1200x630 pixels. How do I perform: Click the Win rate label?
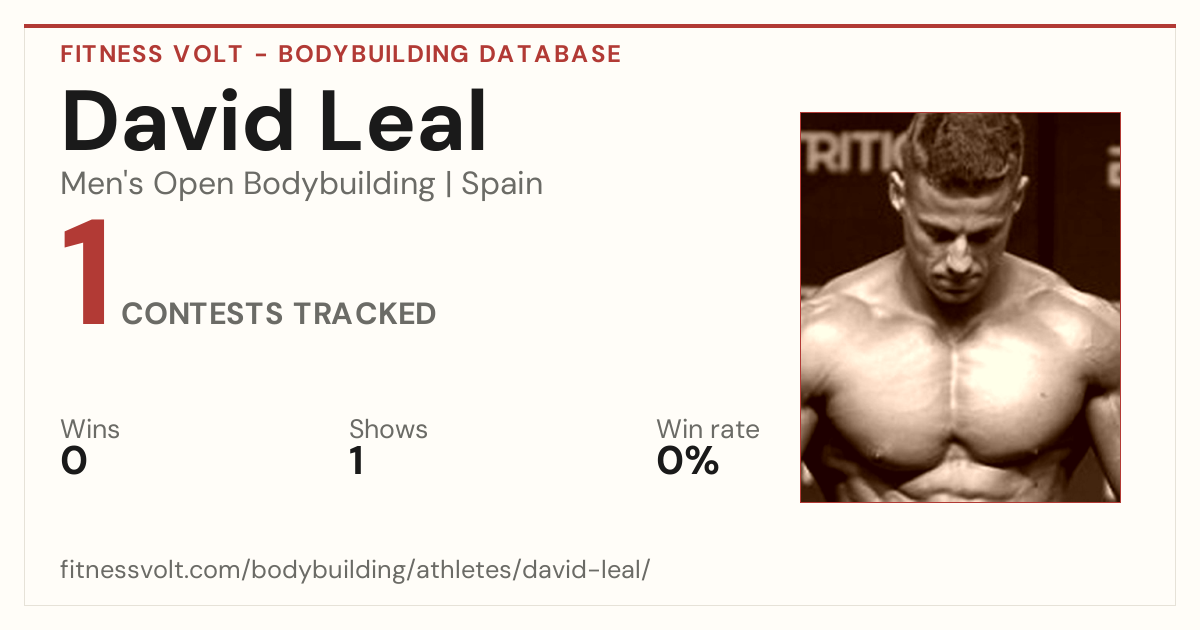[708, 429]
